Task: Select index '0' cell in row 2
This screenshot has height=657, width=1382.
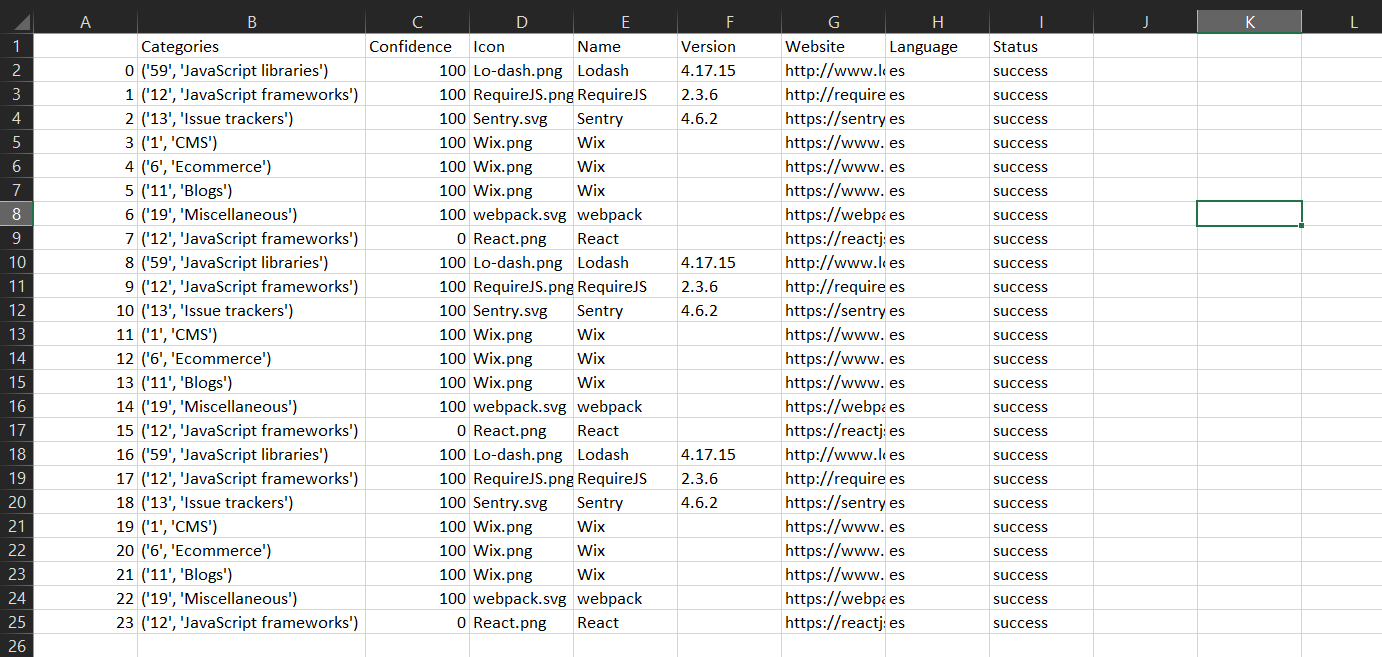Action: point(85,70)
